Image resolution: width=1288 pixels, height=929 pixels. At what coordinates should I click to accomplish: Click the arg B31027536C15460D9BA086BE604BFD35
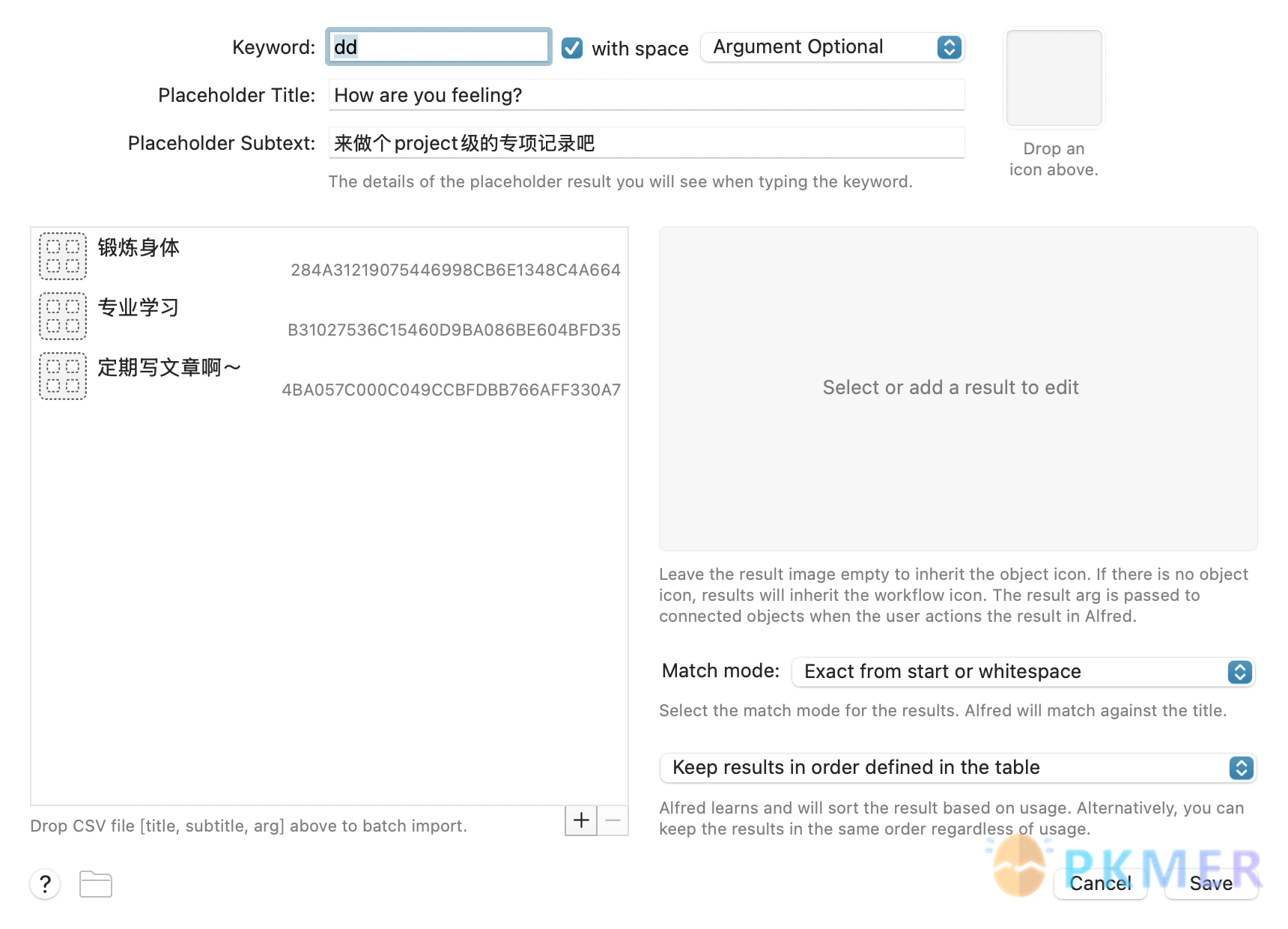454,330
